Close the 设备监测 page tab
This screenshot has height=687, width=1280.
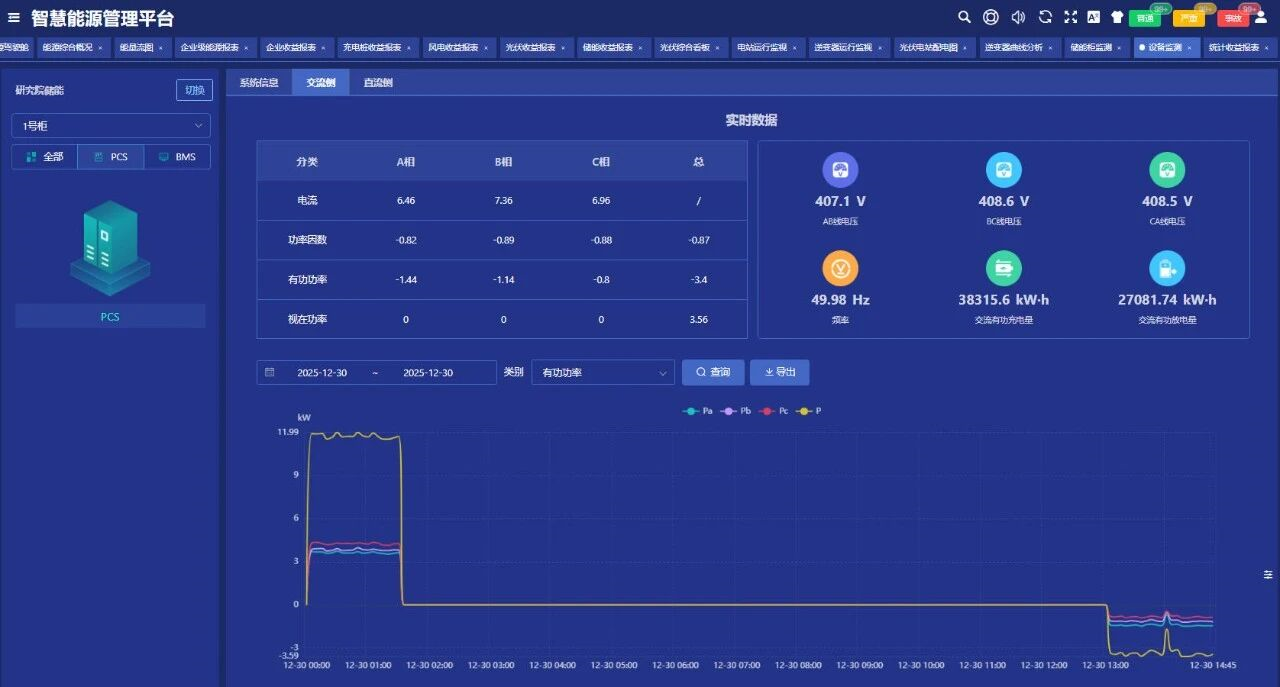pos(1189,48)
